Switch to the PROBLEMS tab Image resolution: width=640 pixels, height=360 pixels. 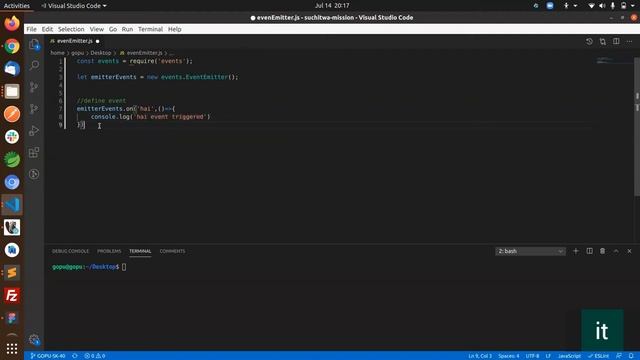point(109,251)
